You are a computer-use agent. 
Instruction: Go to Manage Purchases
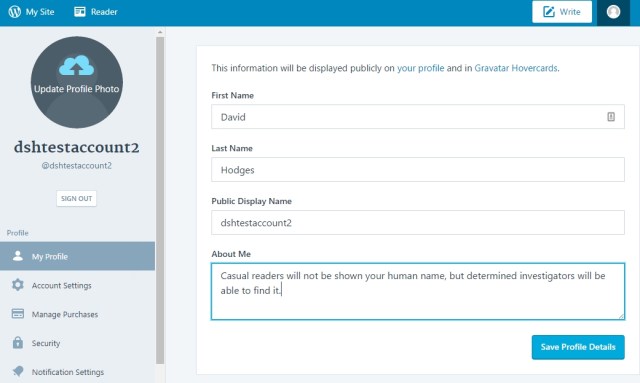click(x=78, y=314)
